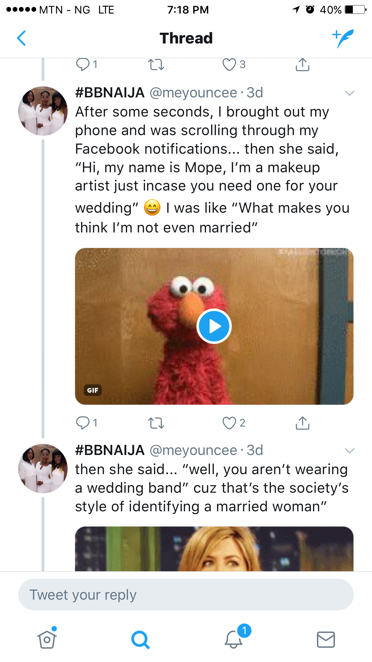Retweet the top partially visible tweet

(156, 65)
